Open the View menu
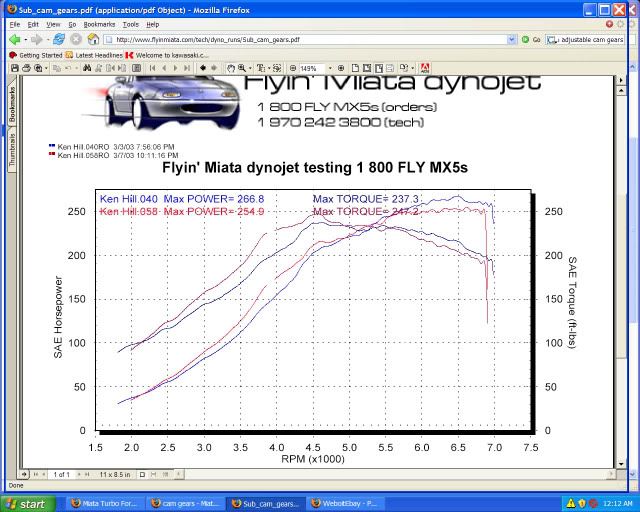 [53, 24]
